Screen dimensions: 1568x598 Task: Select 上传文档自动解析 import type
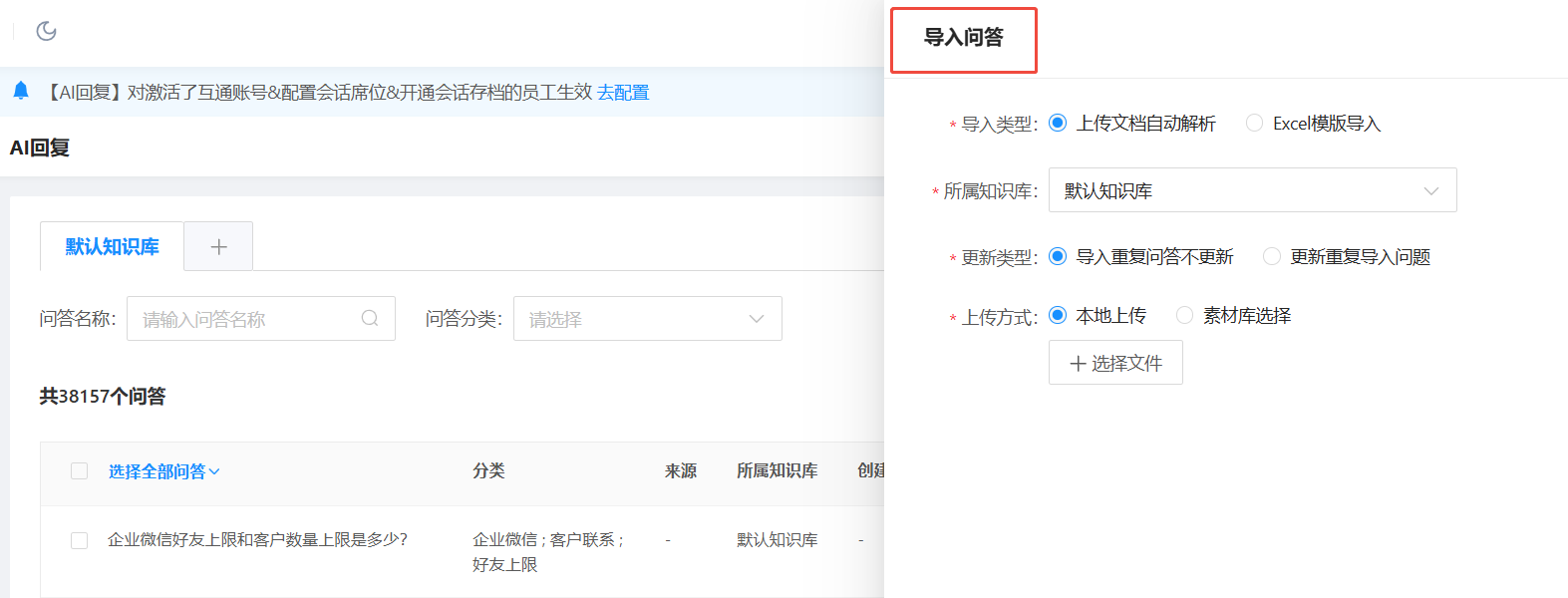[x=1058, y=123]
